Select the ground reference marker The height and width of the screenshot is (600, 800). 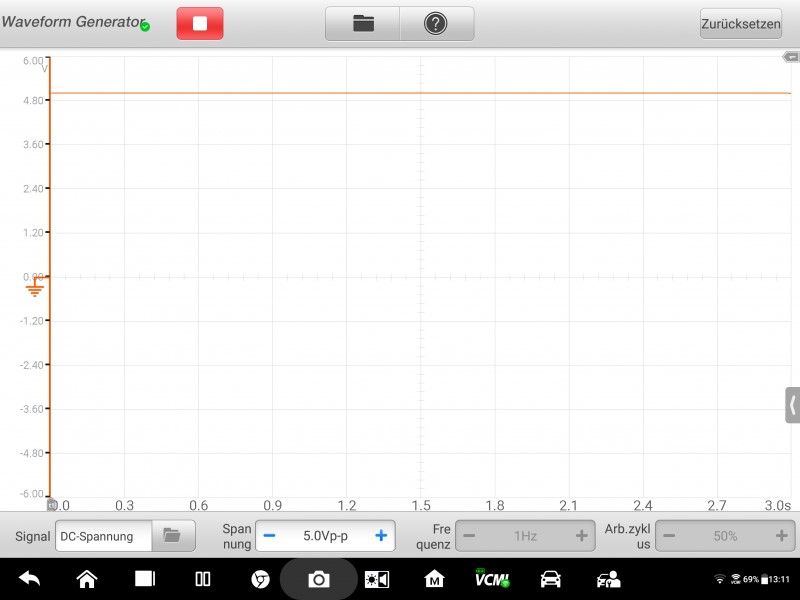point(35,289)
